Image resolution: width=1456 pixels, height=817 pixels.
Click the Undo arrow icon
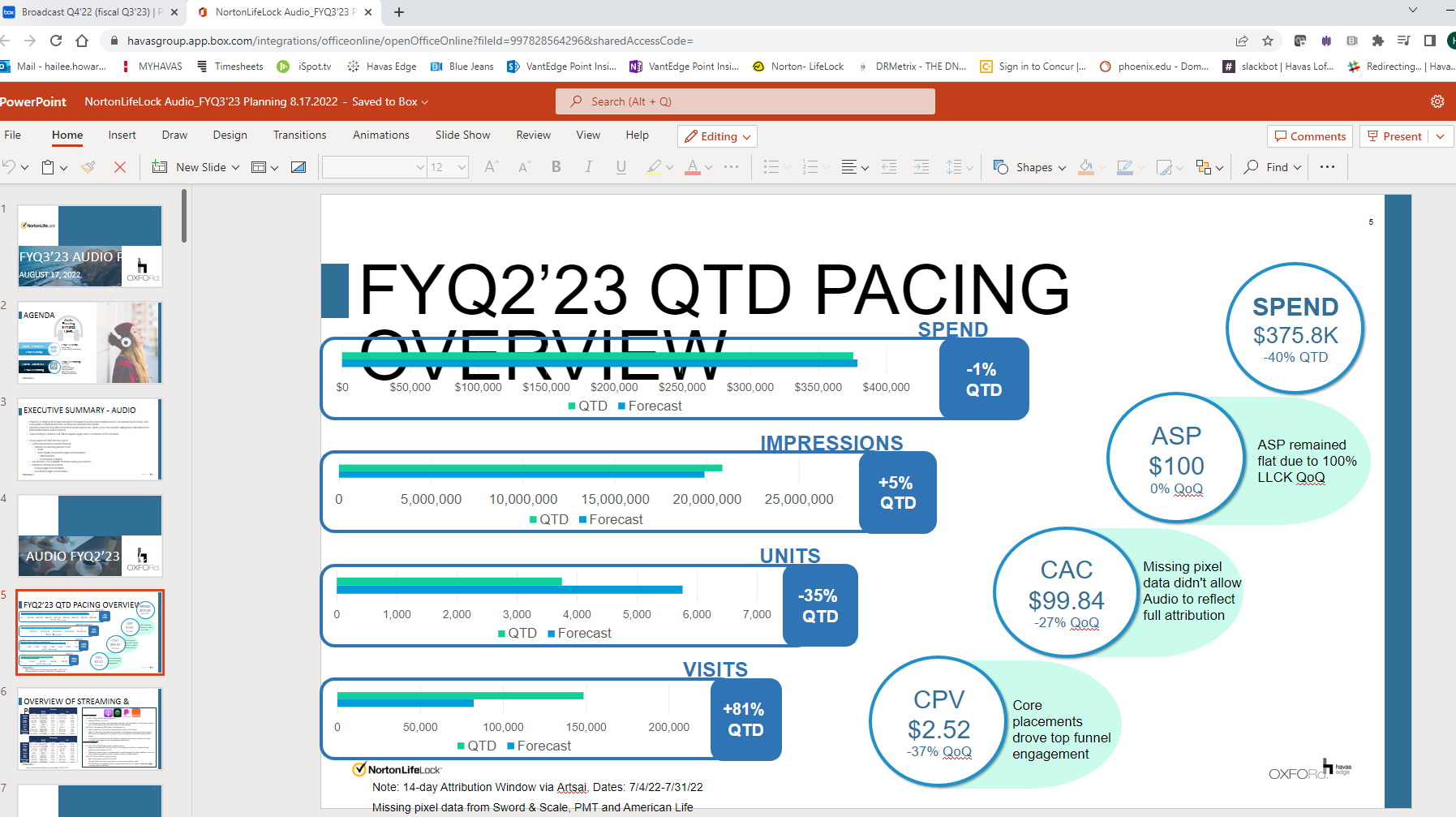coord(9,167)
